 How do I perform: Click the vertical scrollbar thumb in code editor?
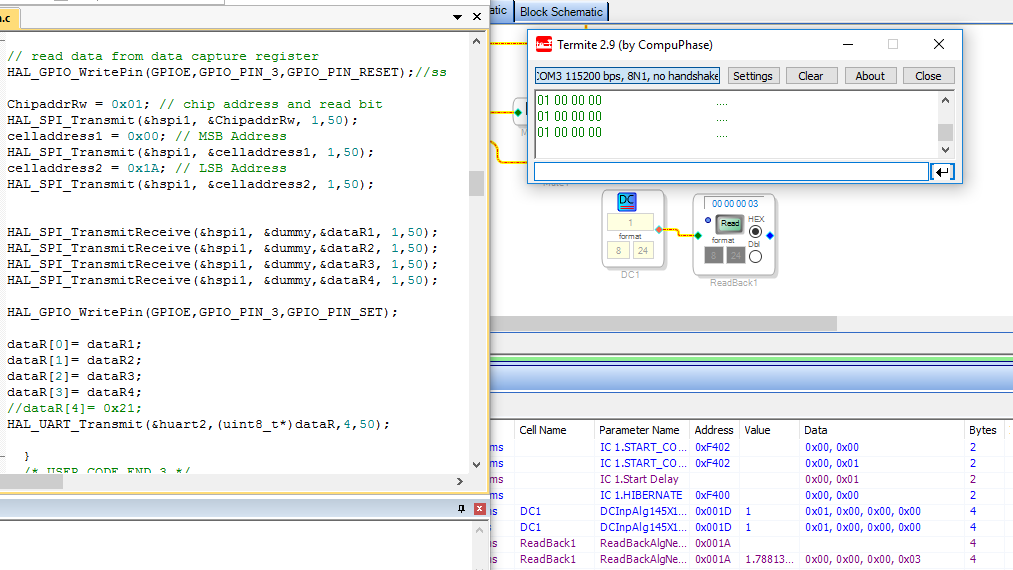coord(476,183)
